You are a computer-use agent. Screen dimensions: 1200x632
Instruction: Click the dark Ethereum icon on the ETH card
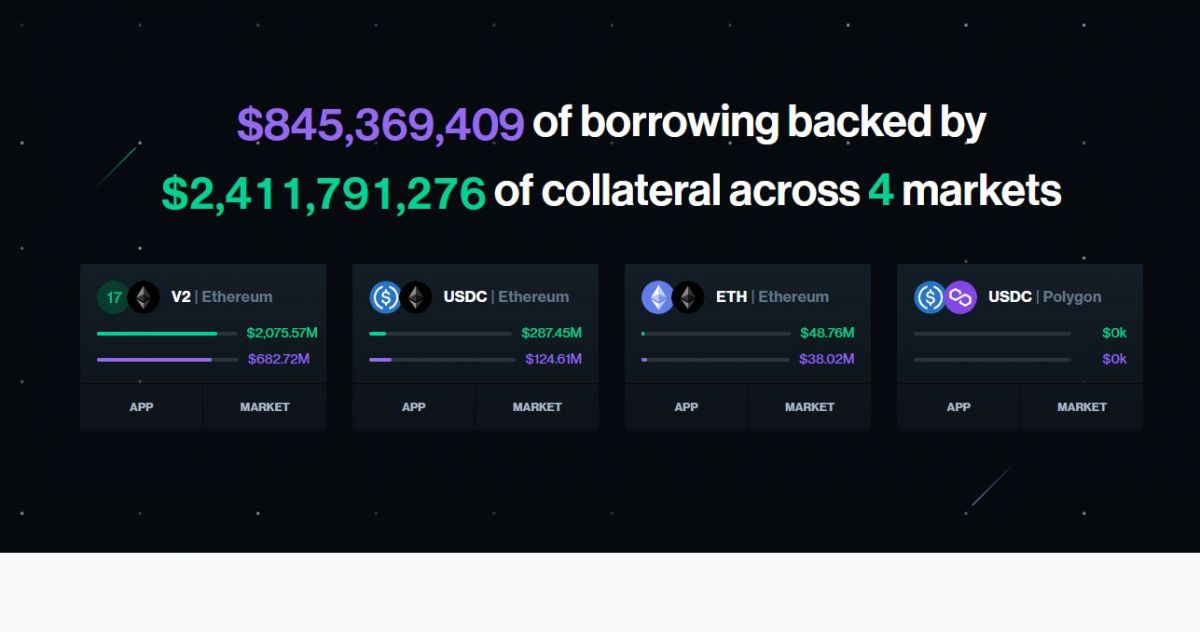tap(687, 297)
